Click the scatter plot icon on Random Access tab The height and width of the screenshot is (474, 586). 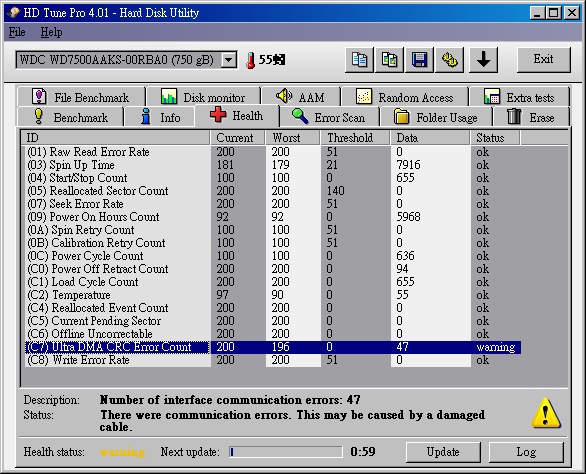[364, 96]
